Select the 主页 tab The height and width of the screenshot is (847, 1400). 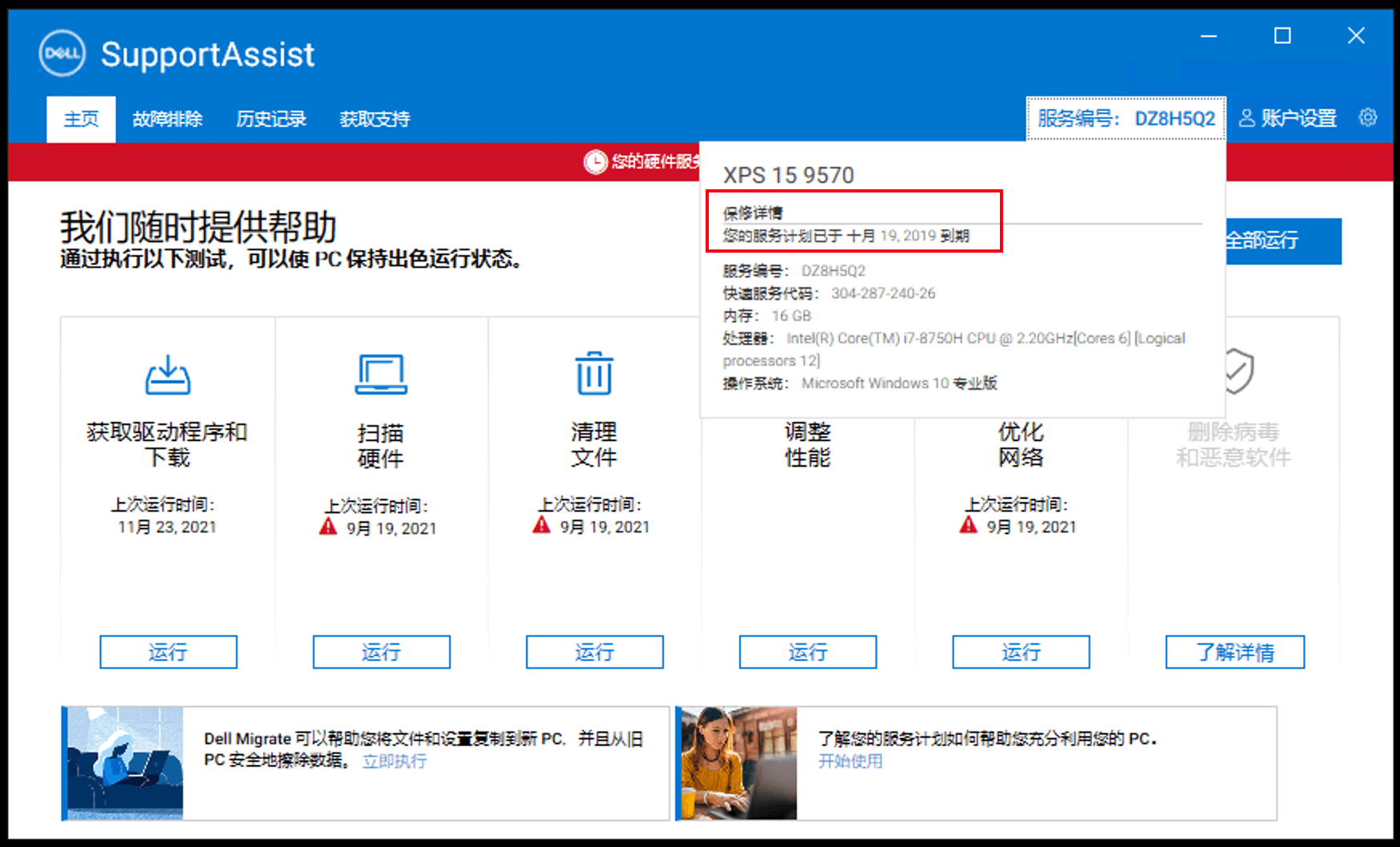click(81, 119)
